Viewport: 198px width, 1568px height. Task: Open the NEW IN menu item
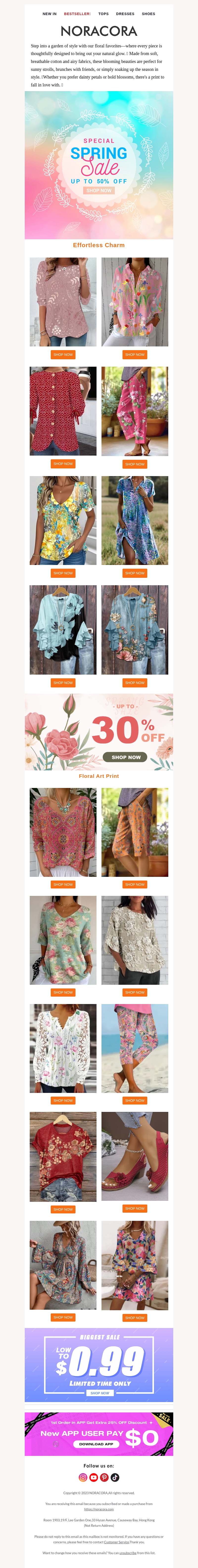coord(49,13)
